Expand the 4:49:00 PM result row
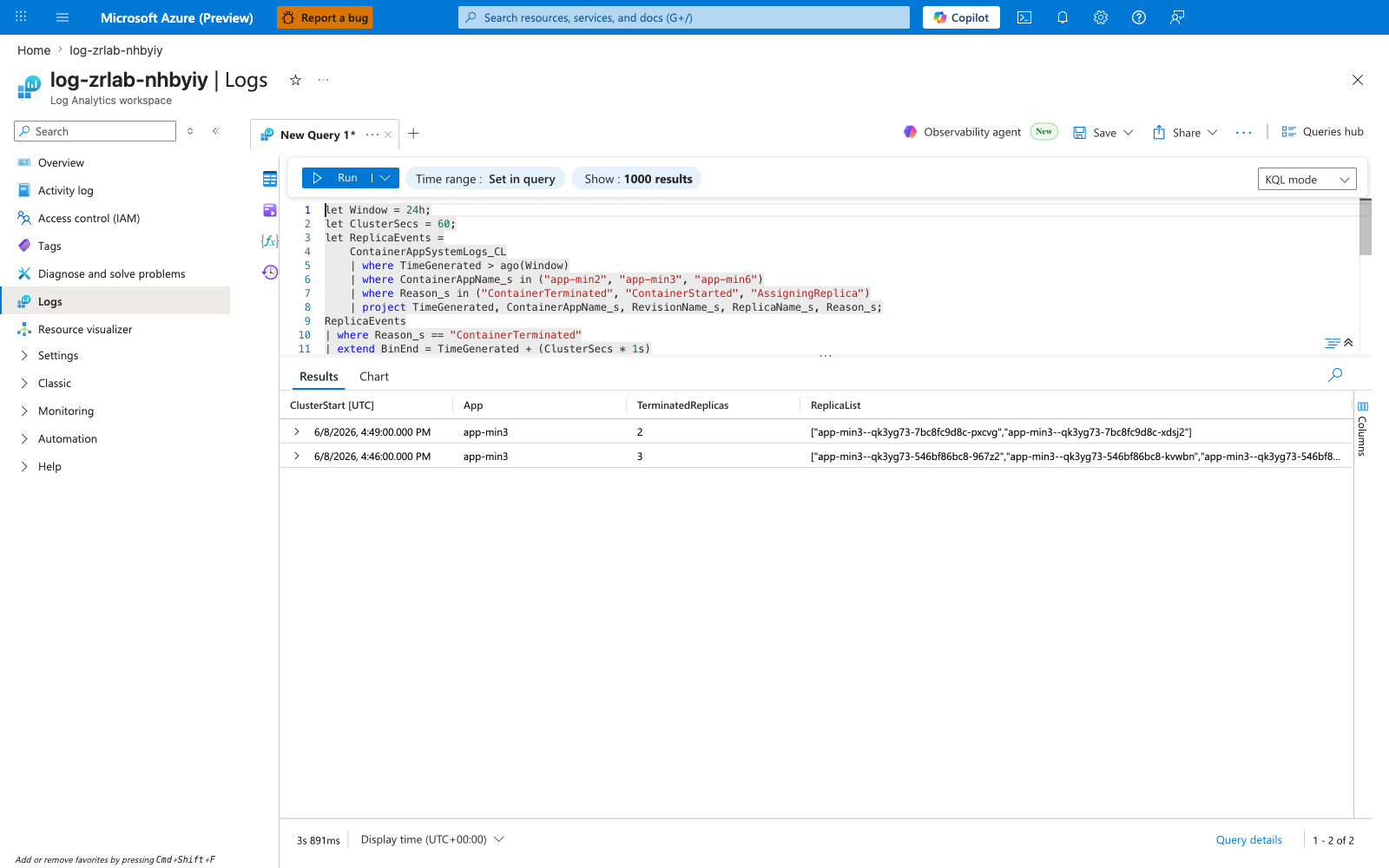This screenshot has height=868, width=1389. [x=297, y=431]
